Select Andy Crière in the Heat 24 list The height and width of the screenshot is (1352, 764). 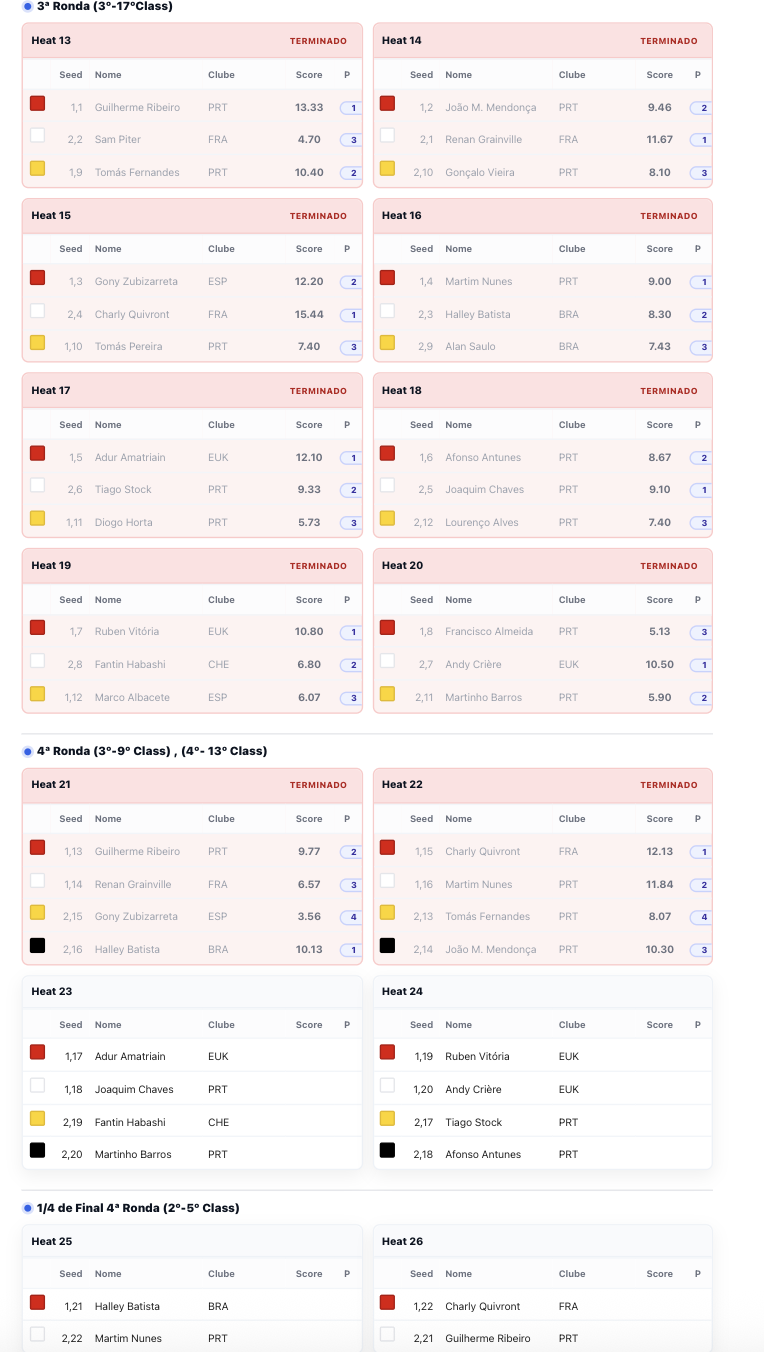(473, 1089)
